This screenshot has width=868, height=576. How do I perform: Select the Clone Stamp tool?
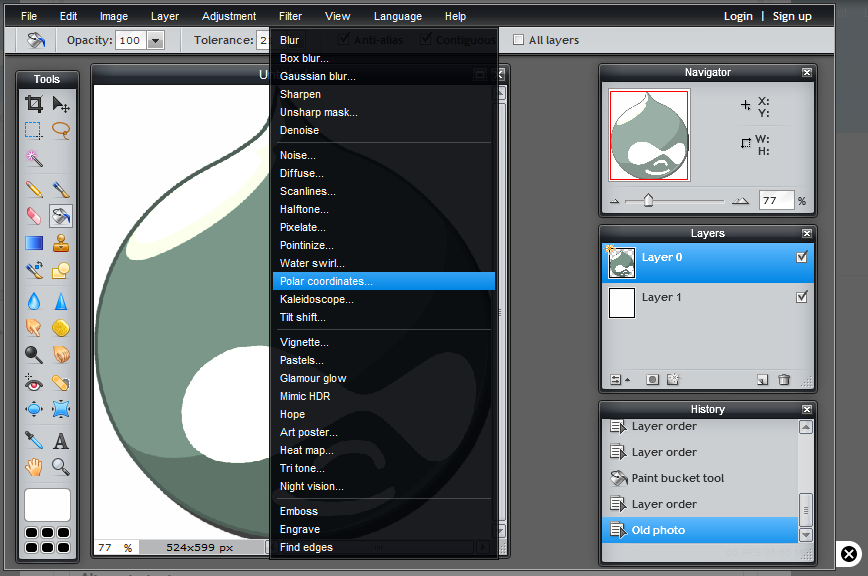click(x=61, y=243)
